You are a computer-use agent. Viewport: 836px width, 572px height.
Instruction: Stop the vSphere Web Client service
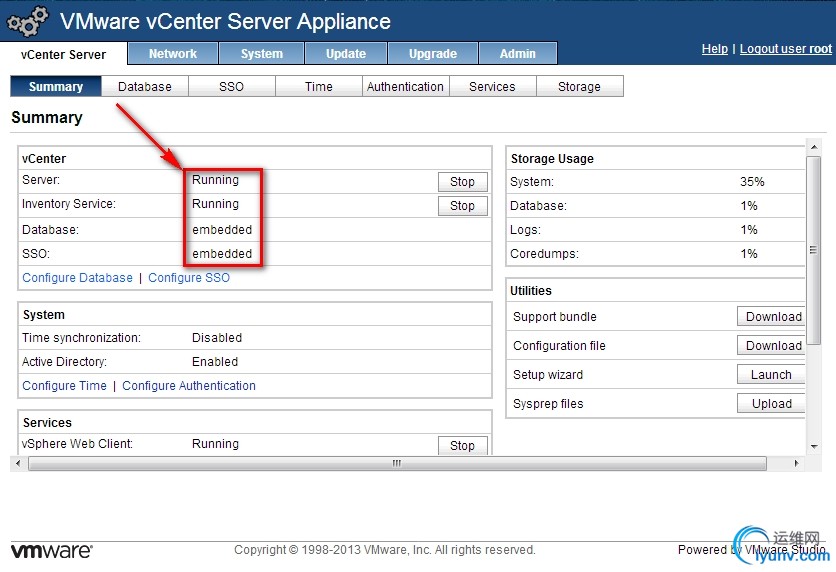tap(462, 446)
